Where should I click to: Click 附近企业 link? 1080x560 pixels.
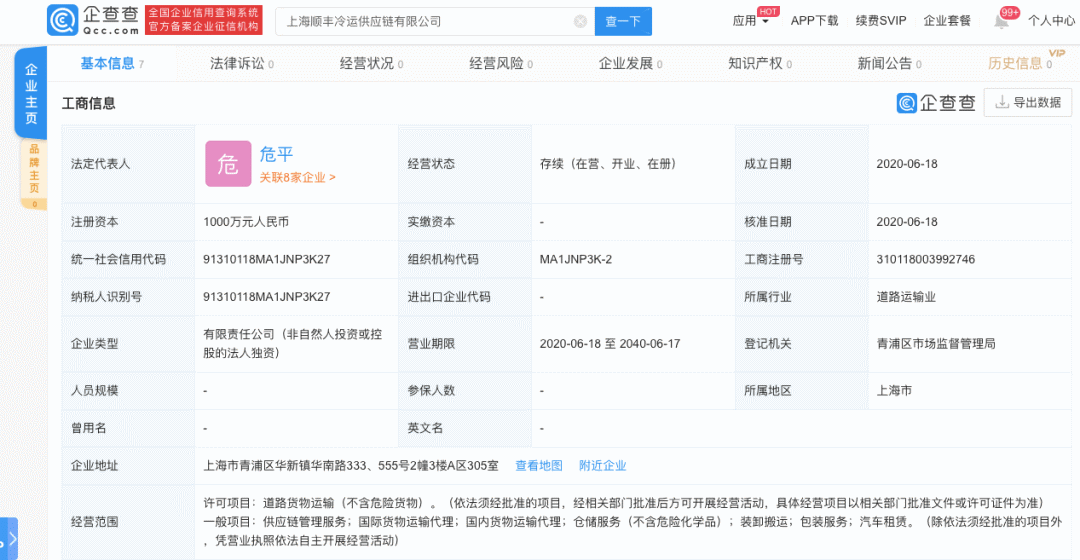pos(603,466)
